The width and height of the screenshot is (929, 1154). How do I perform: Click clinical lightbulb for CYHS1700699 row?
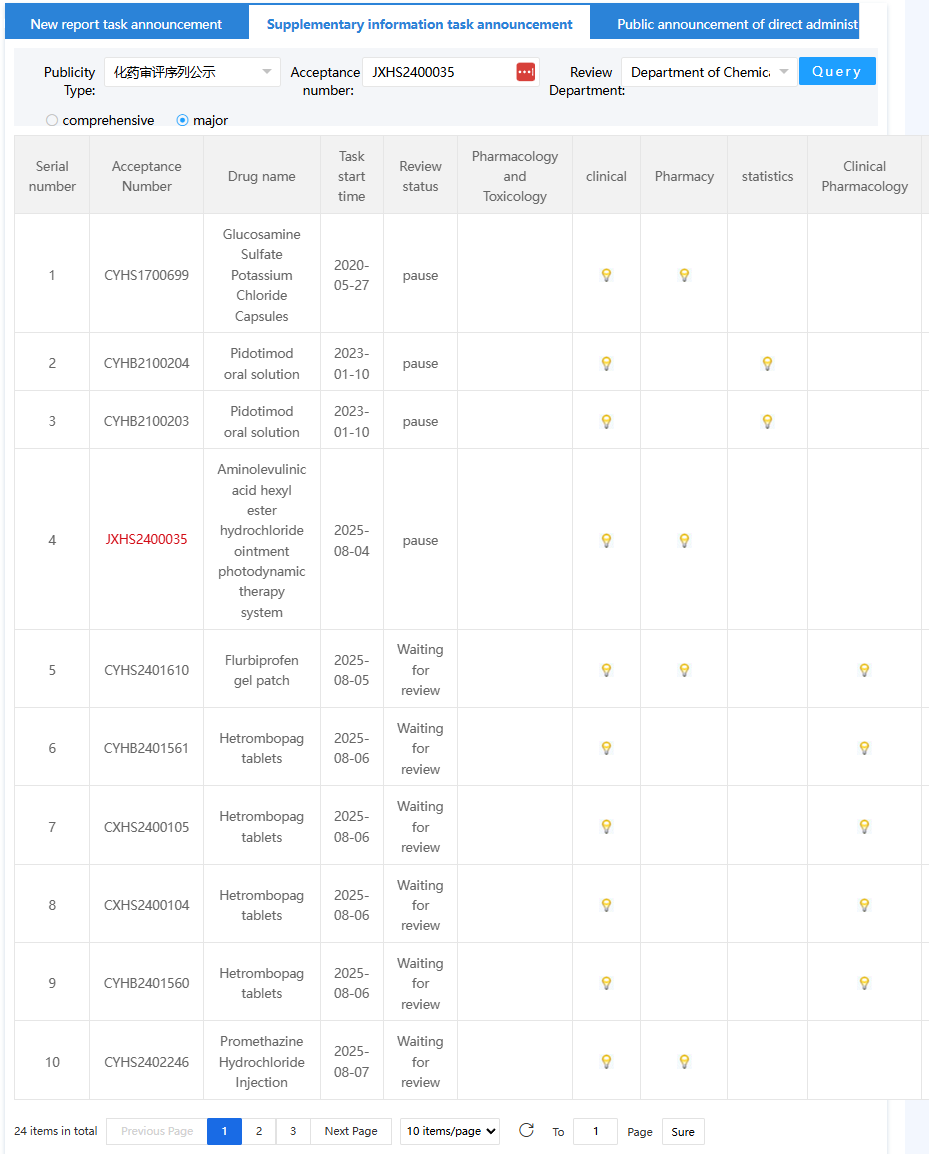606,275
